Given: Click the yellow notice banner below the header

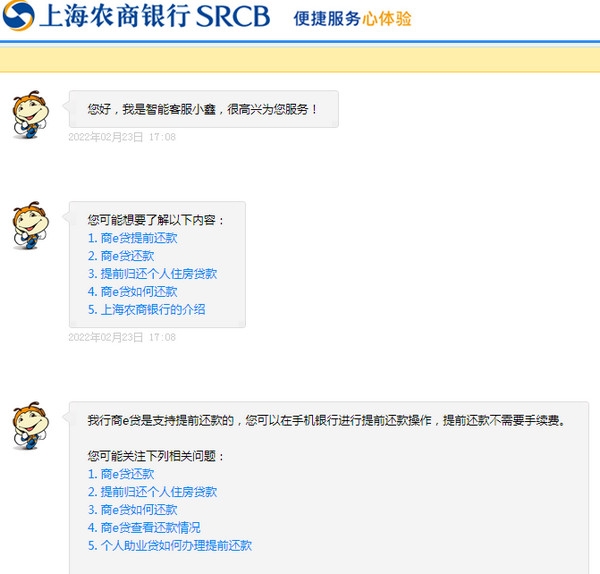Looking at the screenshot, I should [300, 59].
